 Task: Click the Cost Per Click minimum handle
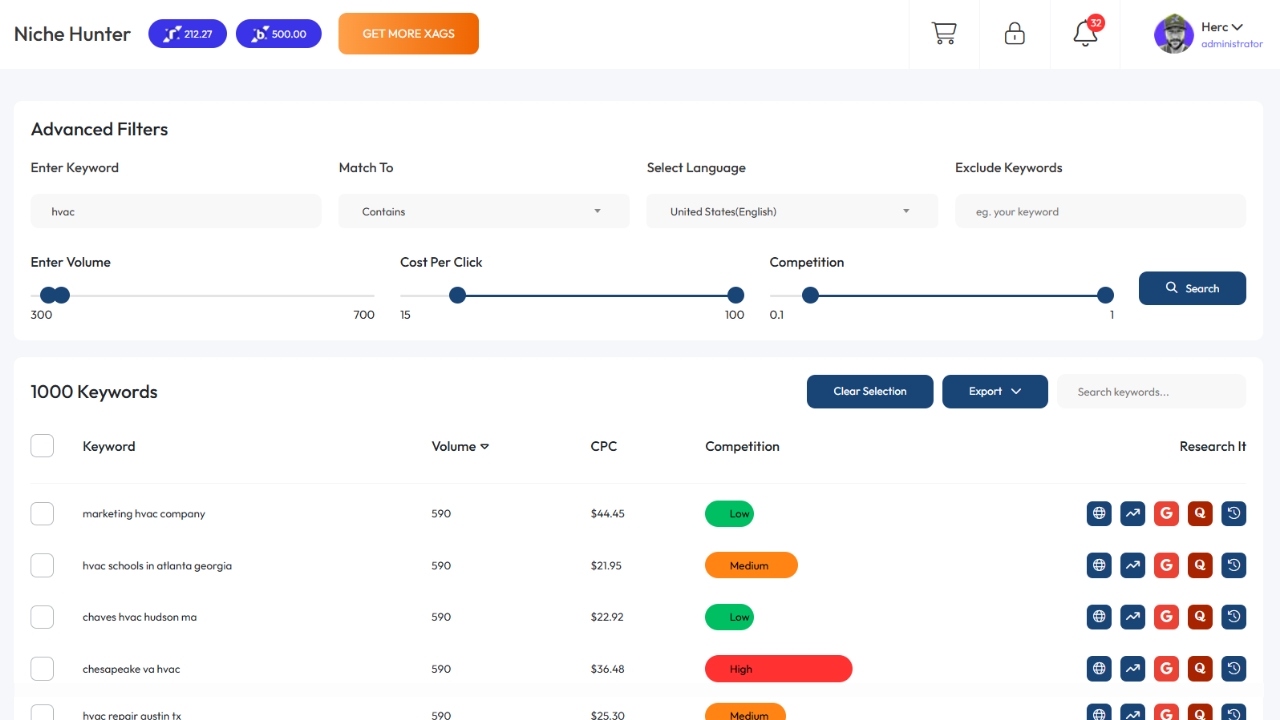click(457, 295)
